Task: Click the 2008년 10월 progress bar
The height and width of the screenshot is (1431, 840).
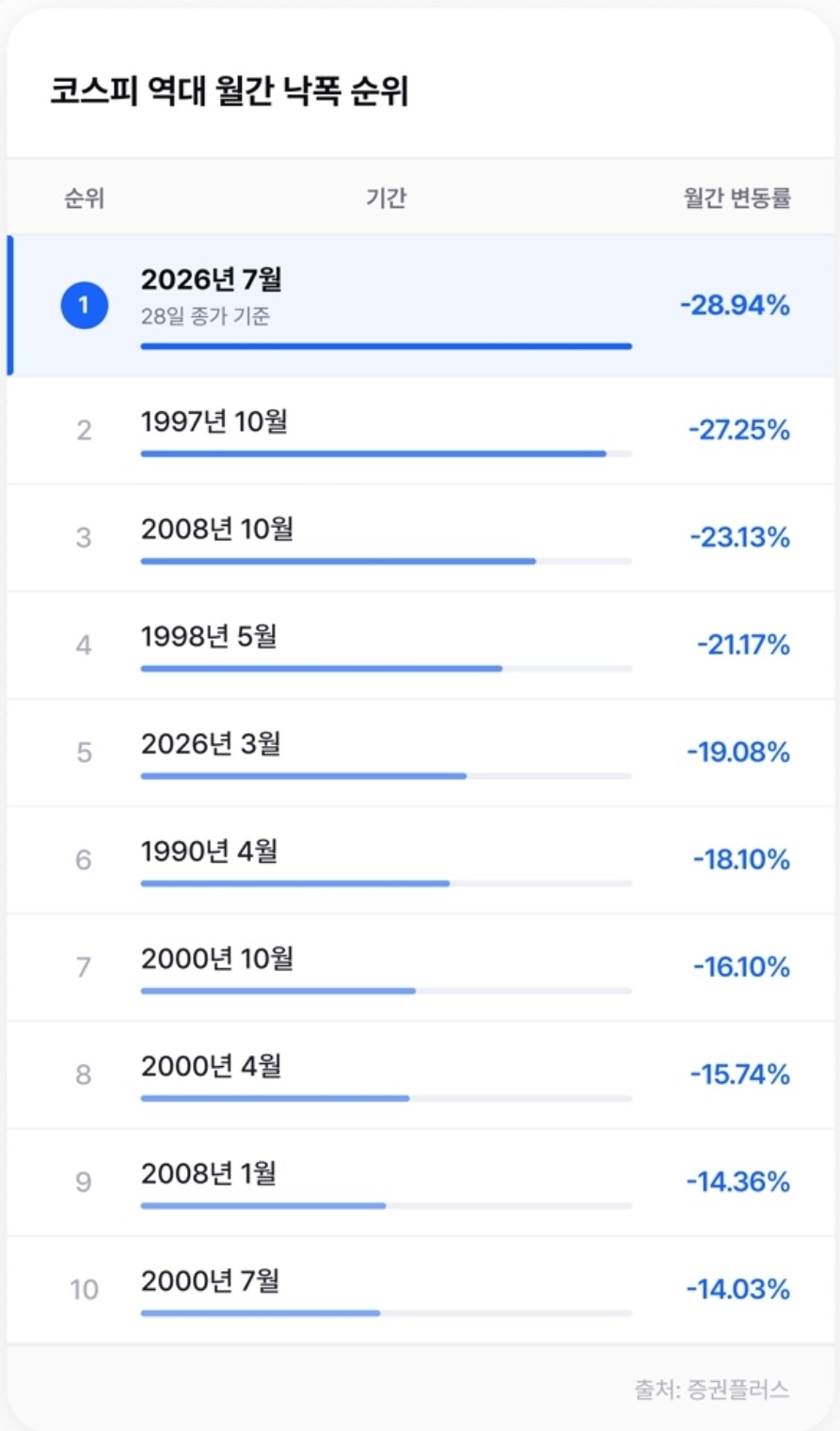Action: (386, 562)
